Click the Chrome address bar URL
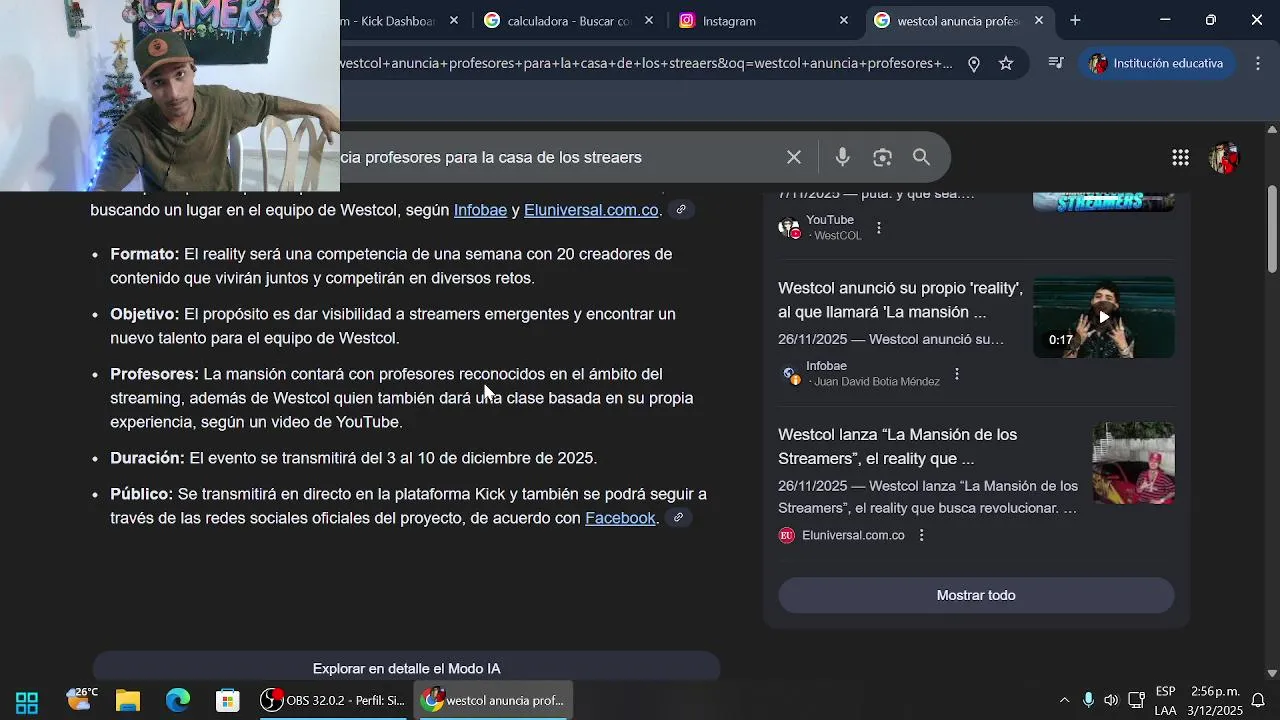The width and height of the screenshot is (1280, 720). tap(646, 63)
